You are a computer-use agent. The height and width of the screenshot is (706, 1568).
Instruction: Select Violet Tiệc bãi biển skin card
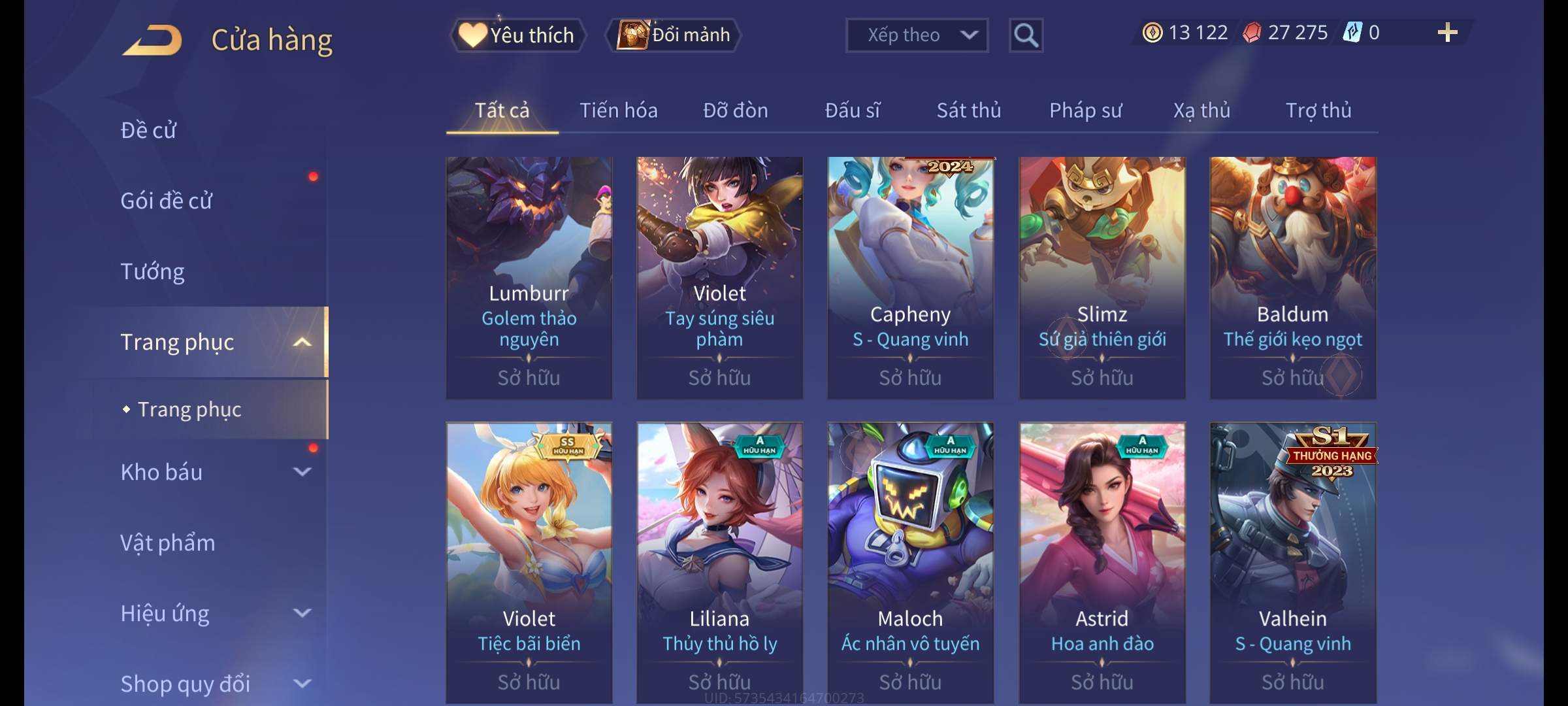(x=529, y=563)
